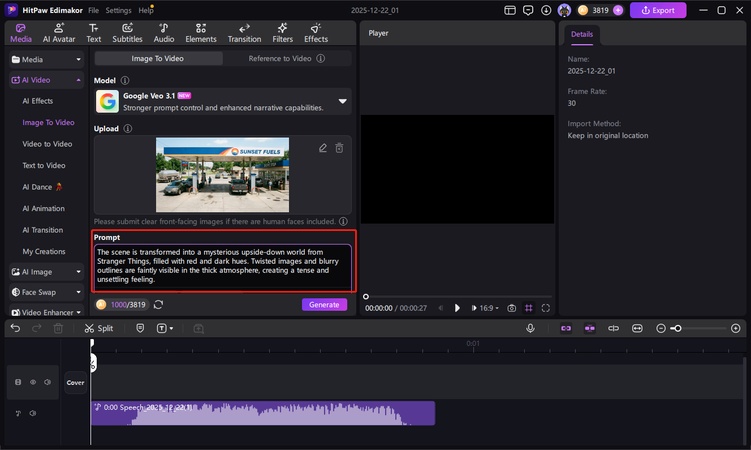The width and height of the screenshot is (751, 450).
Task: Click the Export button
Action: coord(657,10)
